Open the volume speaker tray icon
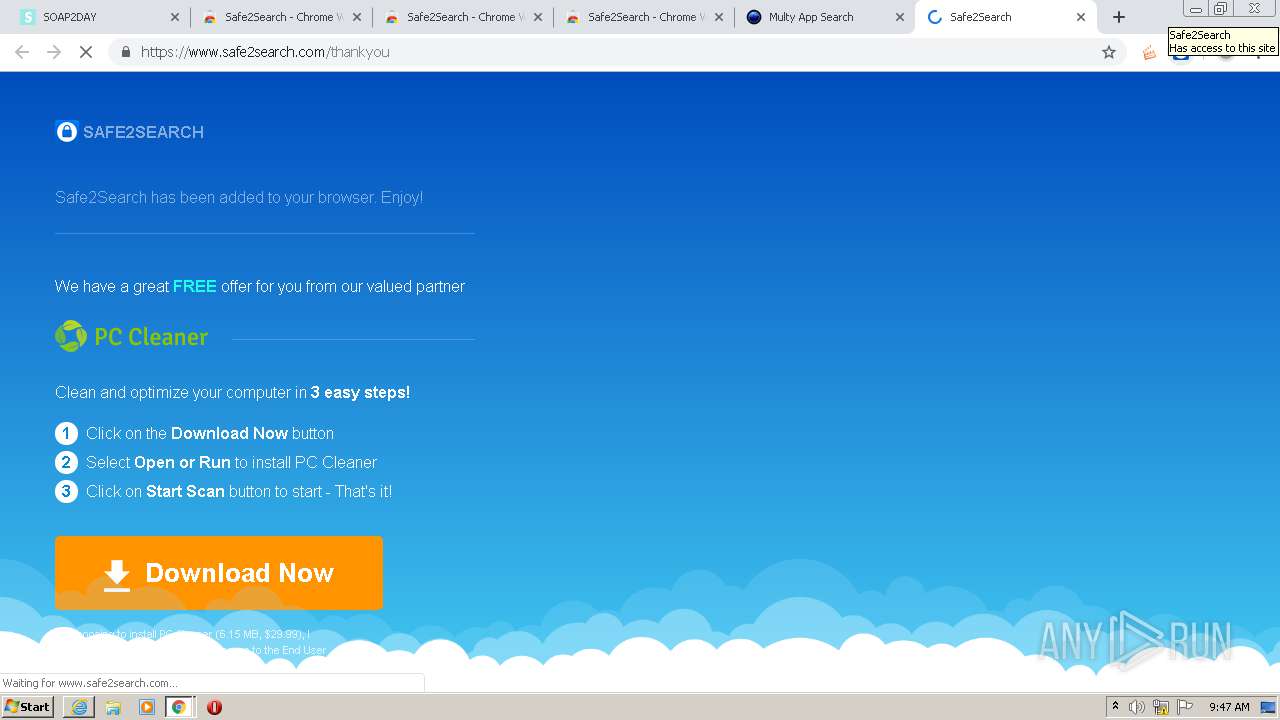Image resolution: width=1280 pixels, height=720 pixels. tap(1137, 707)
